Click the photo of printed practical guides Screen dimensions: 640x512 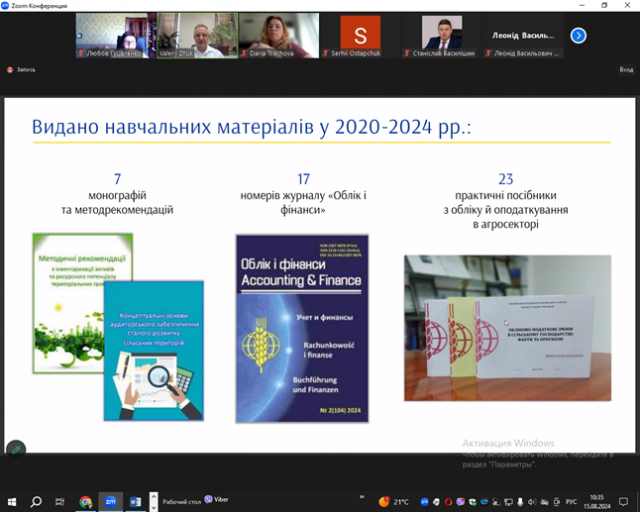coord(507,328)
